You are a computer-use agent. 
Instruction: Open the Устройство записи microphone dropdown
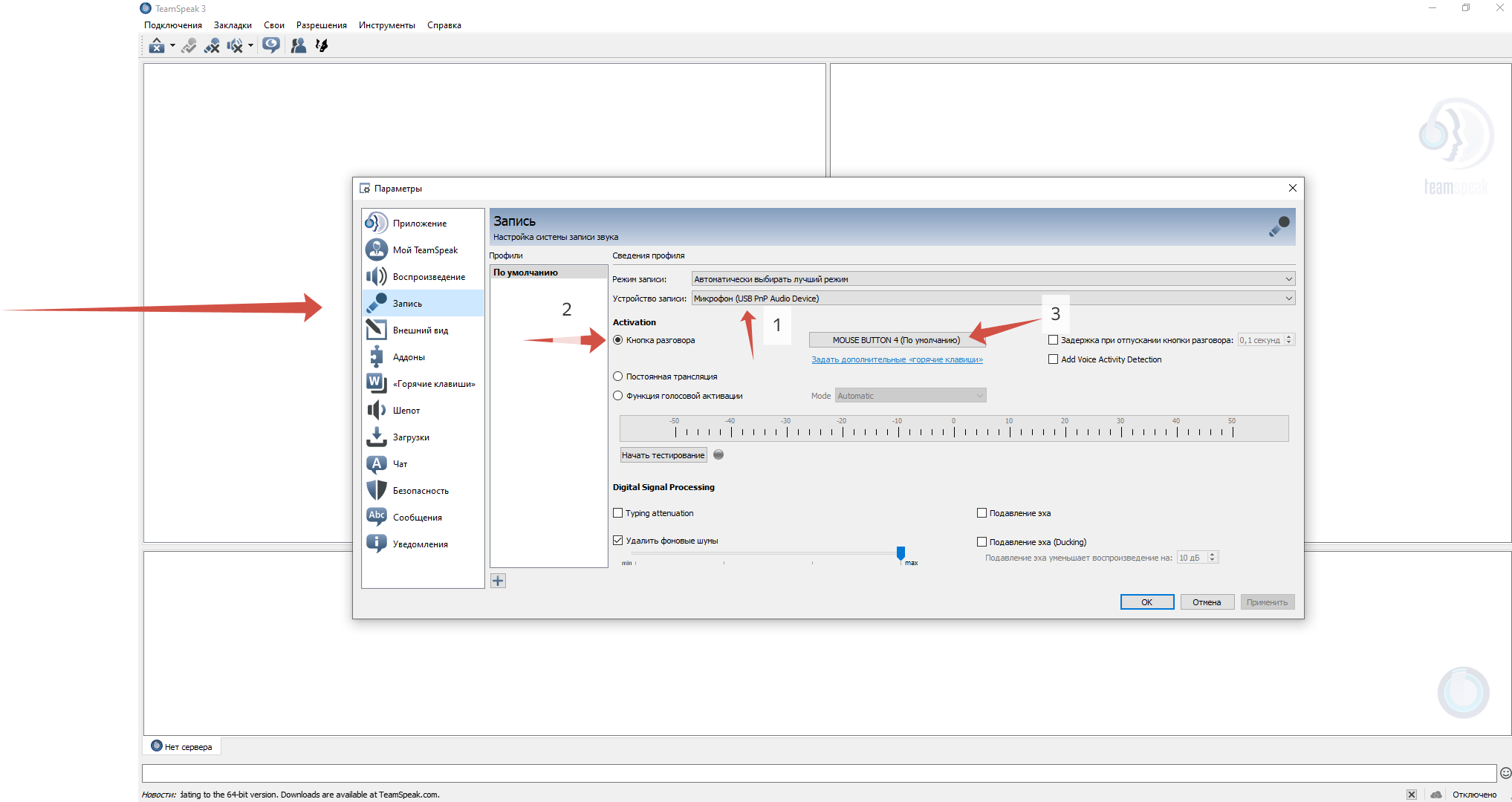(x=993, y=299)
